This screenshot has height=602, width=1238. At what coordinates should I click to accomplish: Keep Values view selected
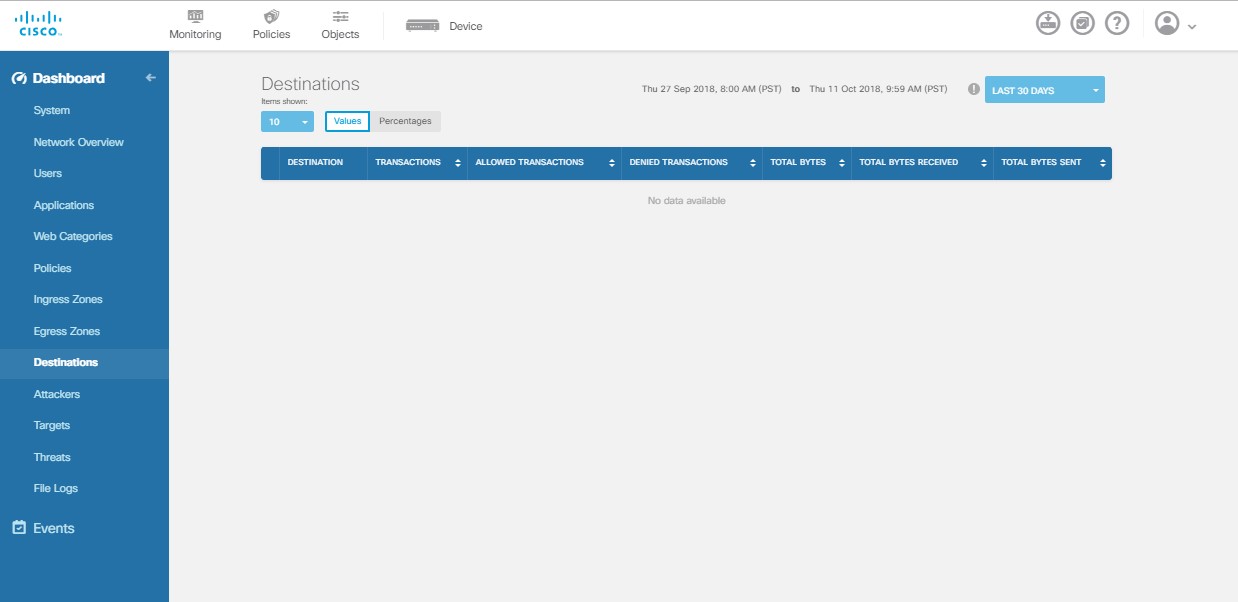(347, 121)
